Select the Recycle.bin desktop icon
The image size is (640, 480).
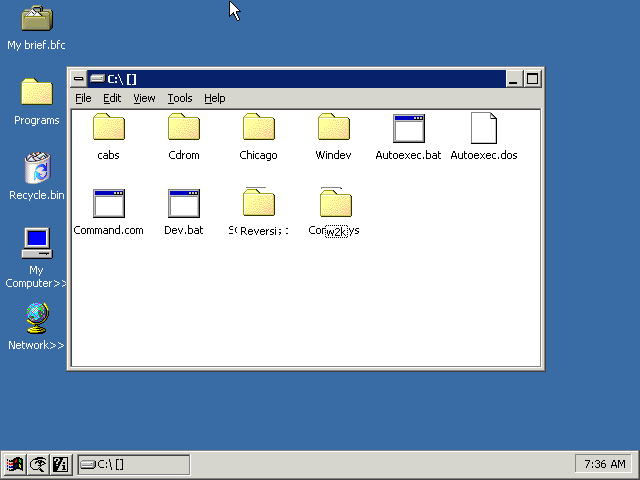(x=37, y=167)
